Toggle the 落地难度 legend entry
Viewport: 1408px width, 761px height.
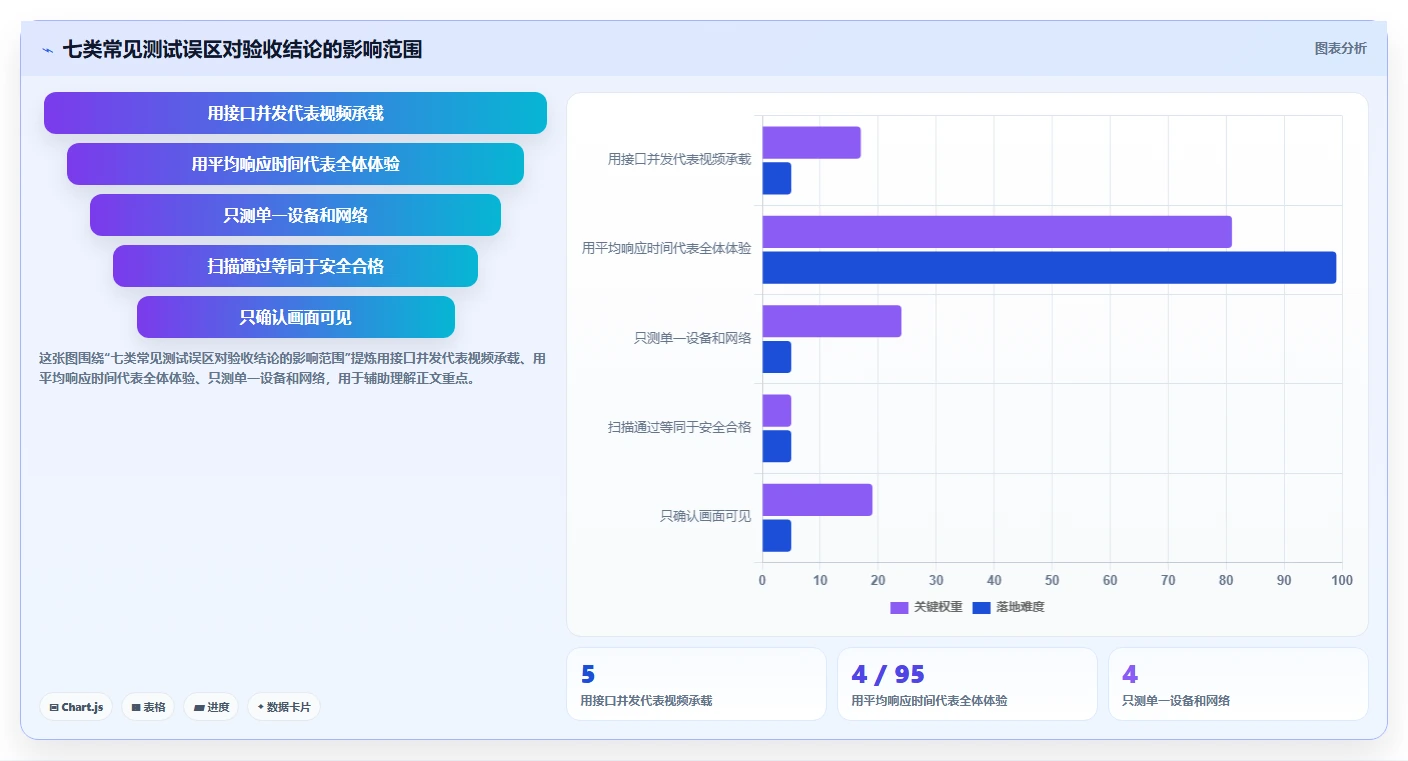point(1008,607)
